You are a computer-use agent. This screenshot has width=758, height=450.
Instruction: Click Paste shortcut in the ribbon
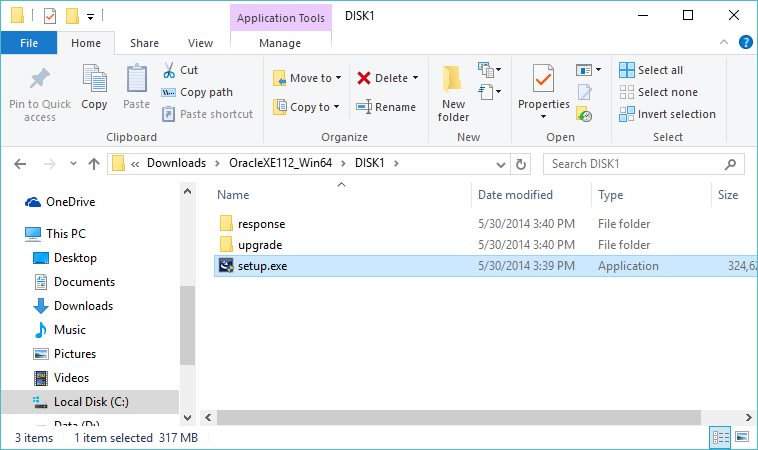pos(207,114)
